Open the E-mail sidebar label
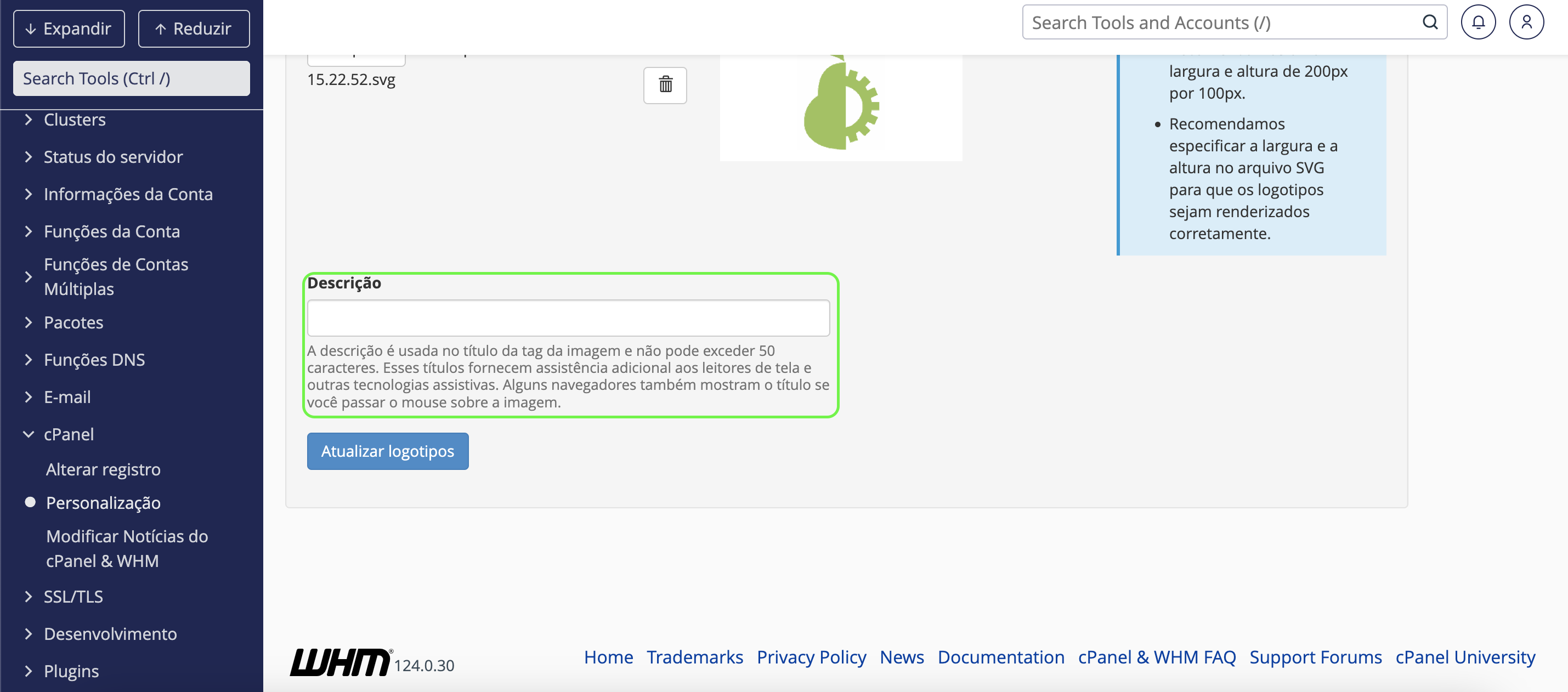The height and width of the screenshot is (692, 1568). click(x=67, y=397)
